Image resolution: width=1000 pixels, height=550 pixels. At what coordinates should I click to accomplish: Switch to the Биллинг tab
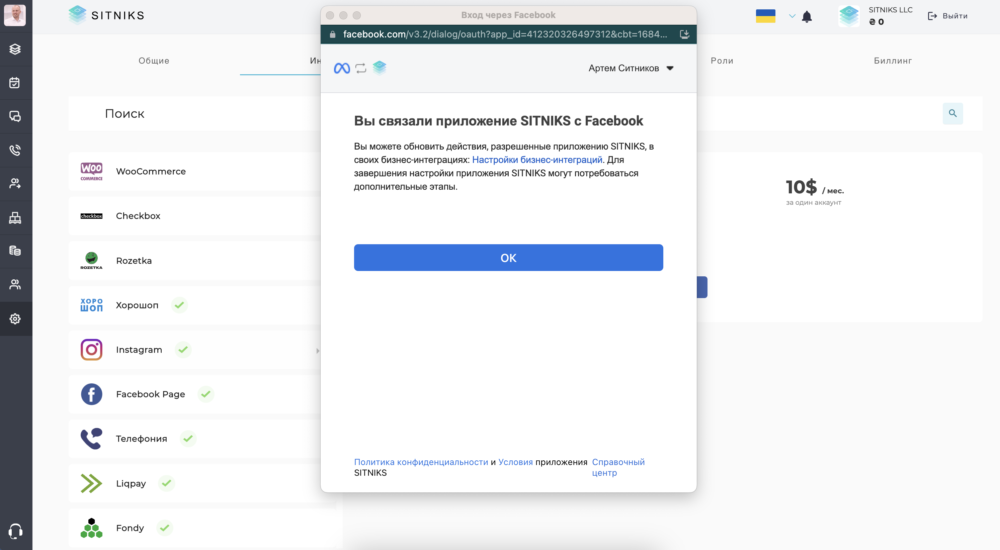(893, 61)
